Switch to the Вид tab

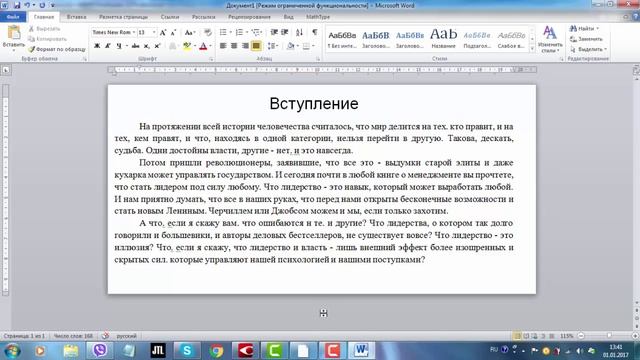(289, 17)
